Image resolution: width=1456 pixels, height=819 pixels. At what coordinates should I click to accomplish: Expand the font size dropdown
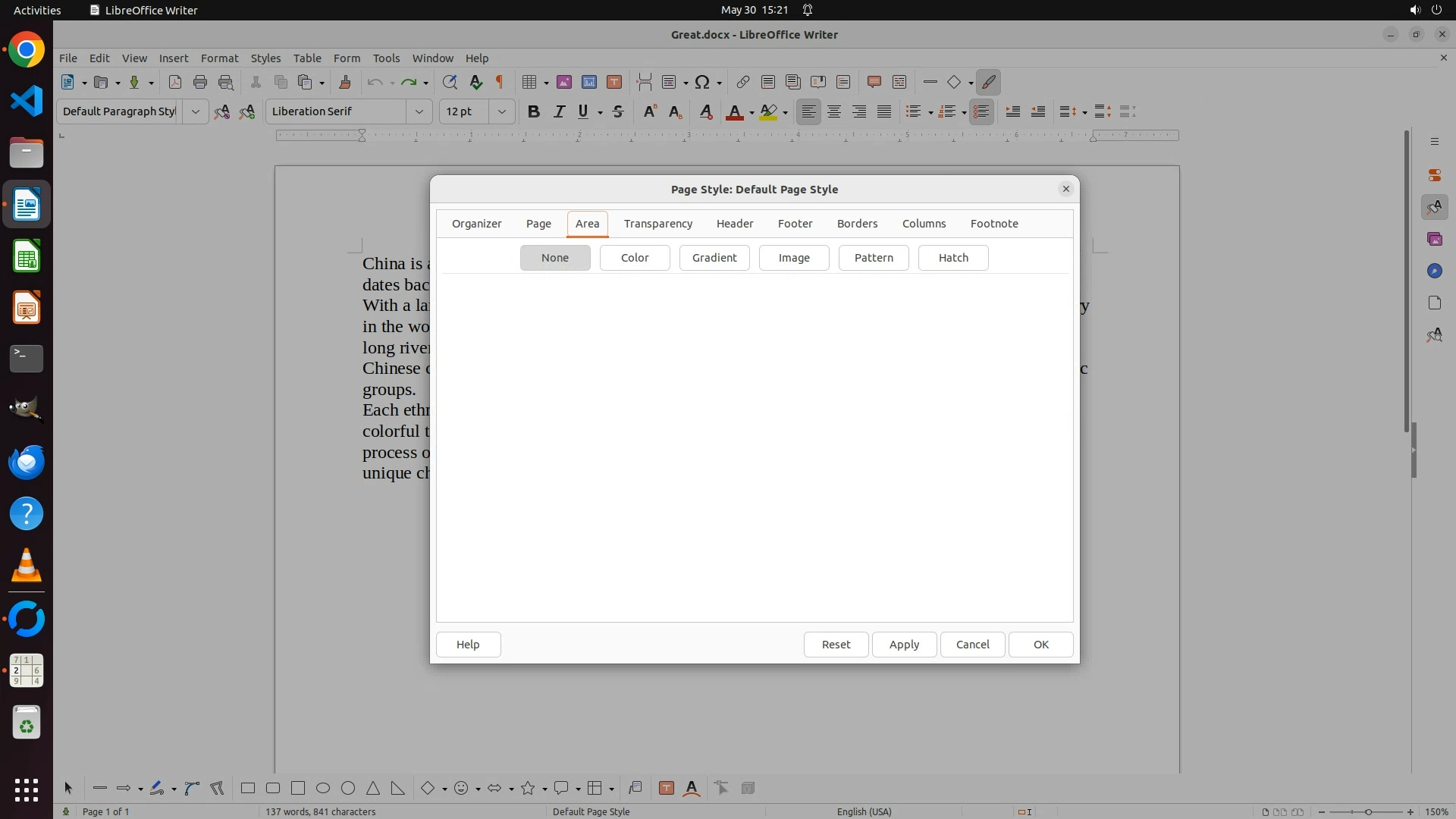(x=501, y=111)
